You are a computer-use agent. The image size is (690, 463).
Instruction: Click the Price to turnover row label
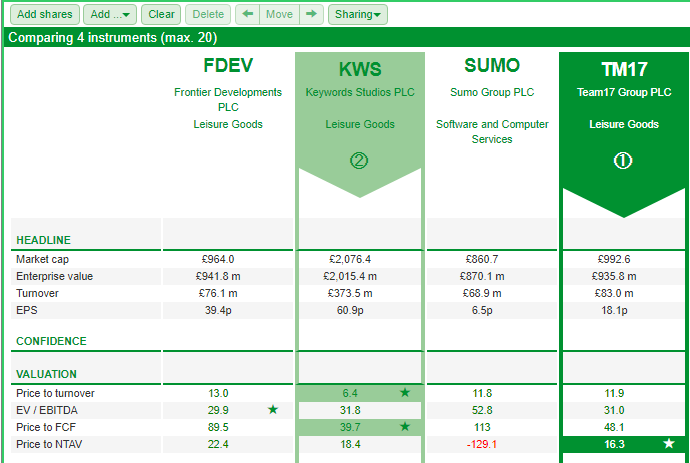[55, 393]
